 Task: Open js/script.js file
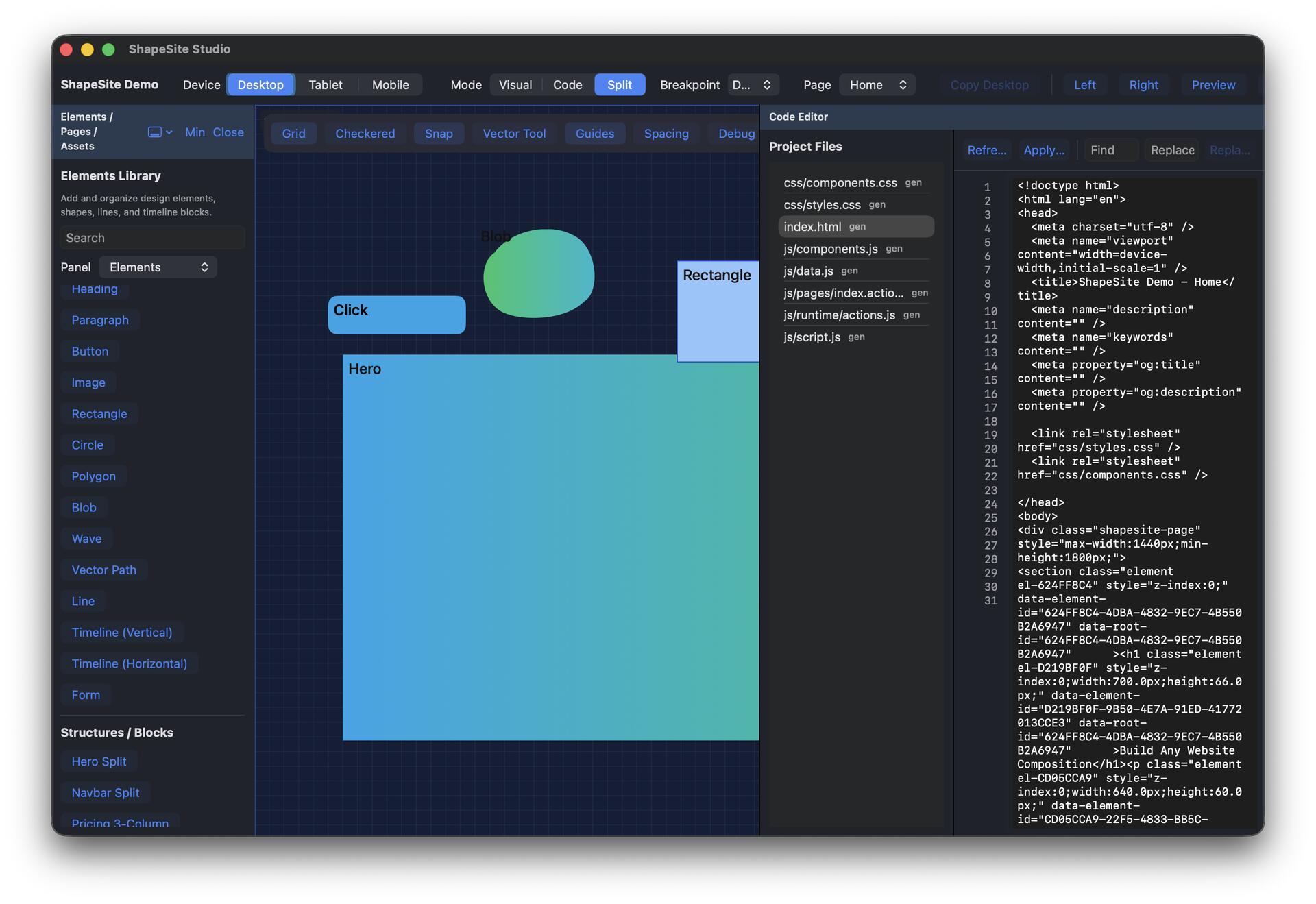click(x=812, y=337)
